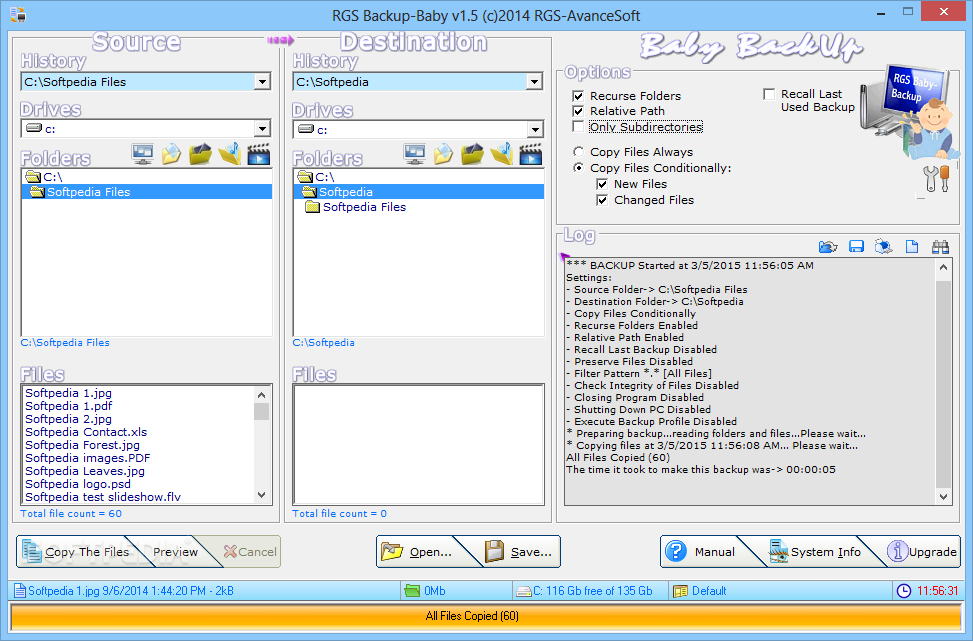
Task: Uncheck the Recurse Folders checkbox
Action: [x=578, y=96]
